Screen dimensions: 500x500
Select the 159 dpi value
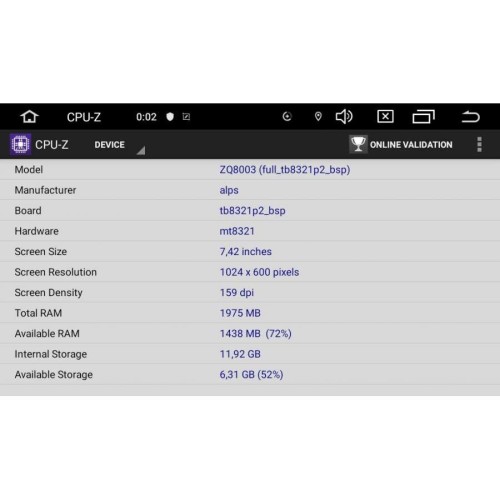(237, 293)
